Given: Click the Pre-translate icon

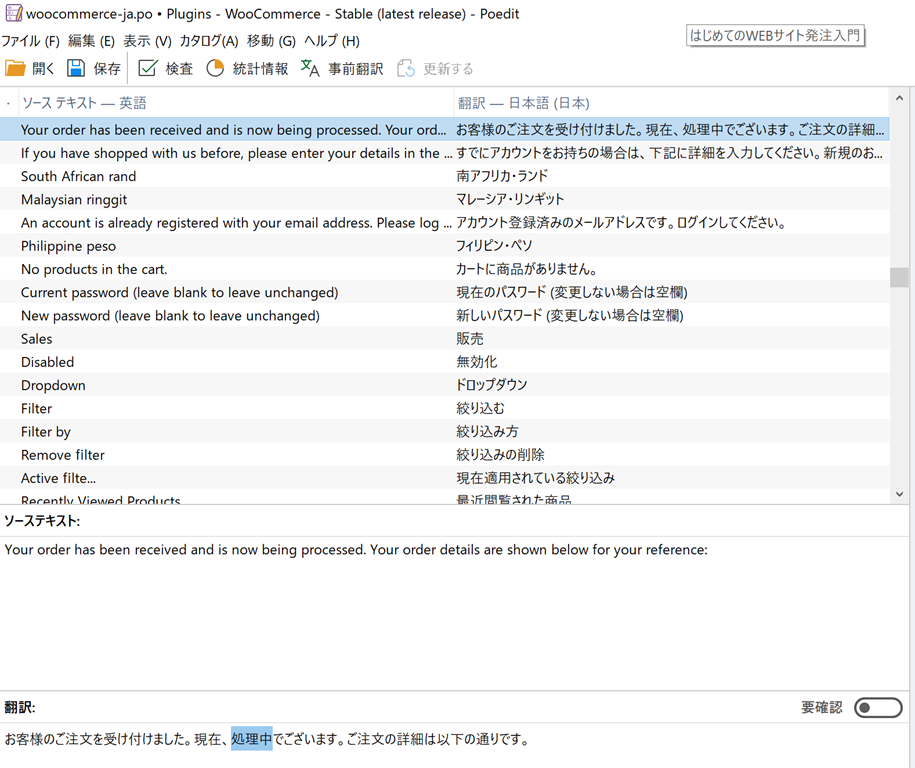Looking at the screenshot, I should [x=310, y=68].
